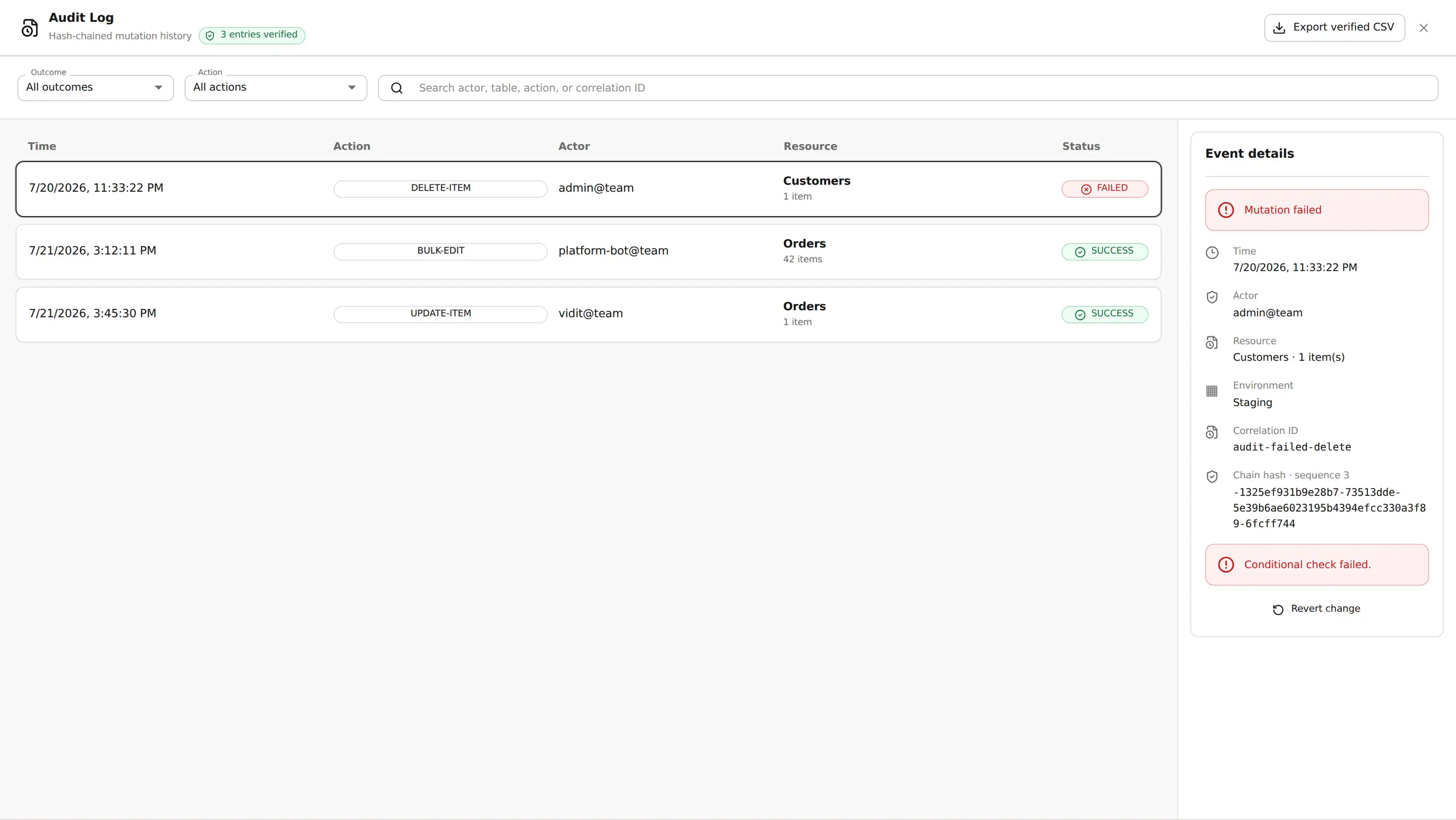The width and height of the screenshot is (1456, 820).
Task: Click the clock icon beside Time detail
Action: pos(1212,252)
